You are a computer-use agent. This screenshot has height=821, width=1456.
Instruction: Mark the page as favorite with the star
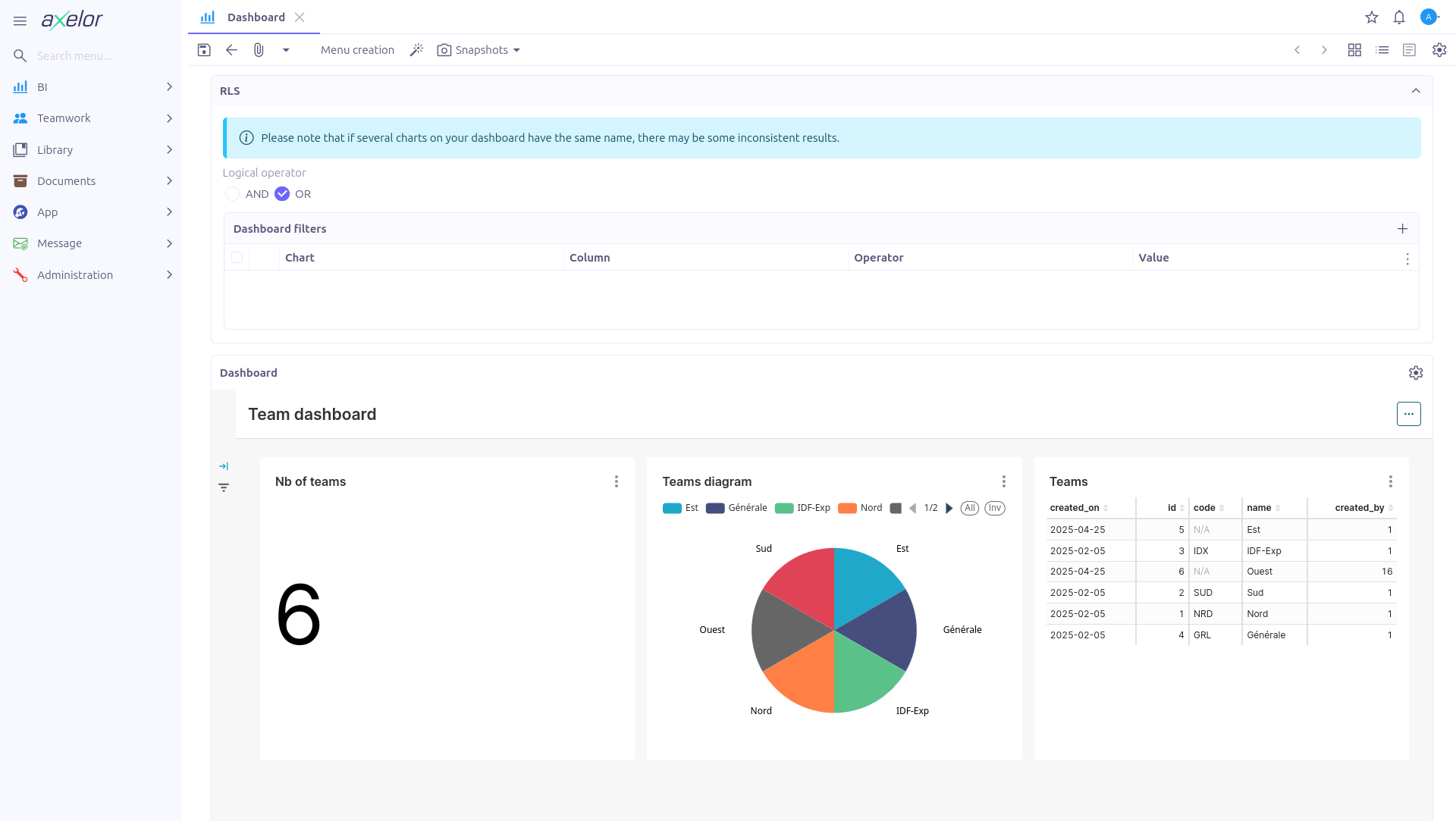[1372, 17]
